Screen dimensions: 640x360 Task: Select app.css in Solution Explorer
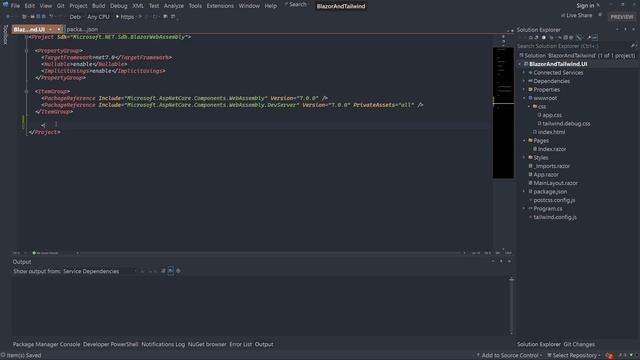pyautogui.click(x=552, y=115)
